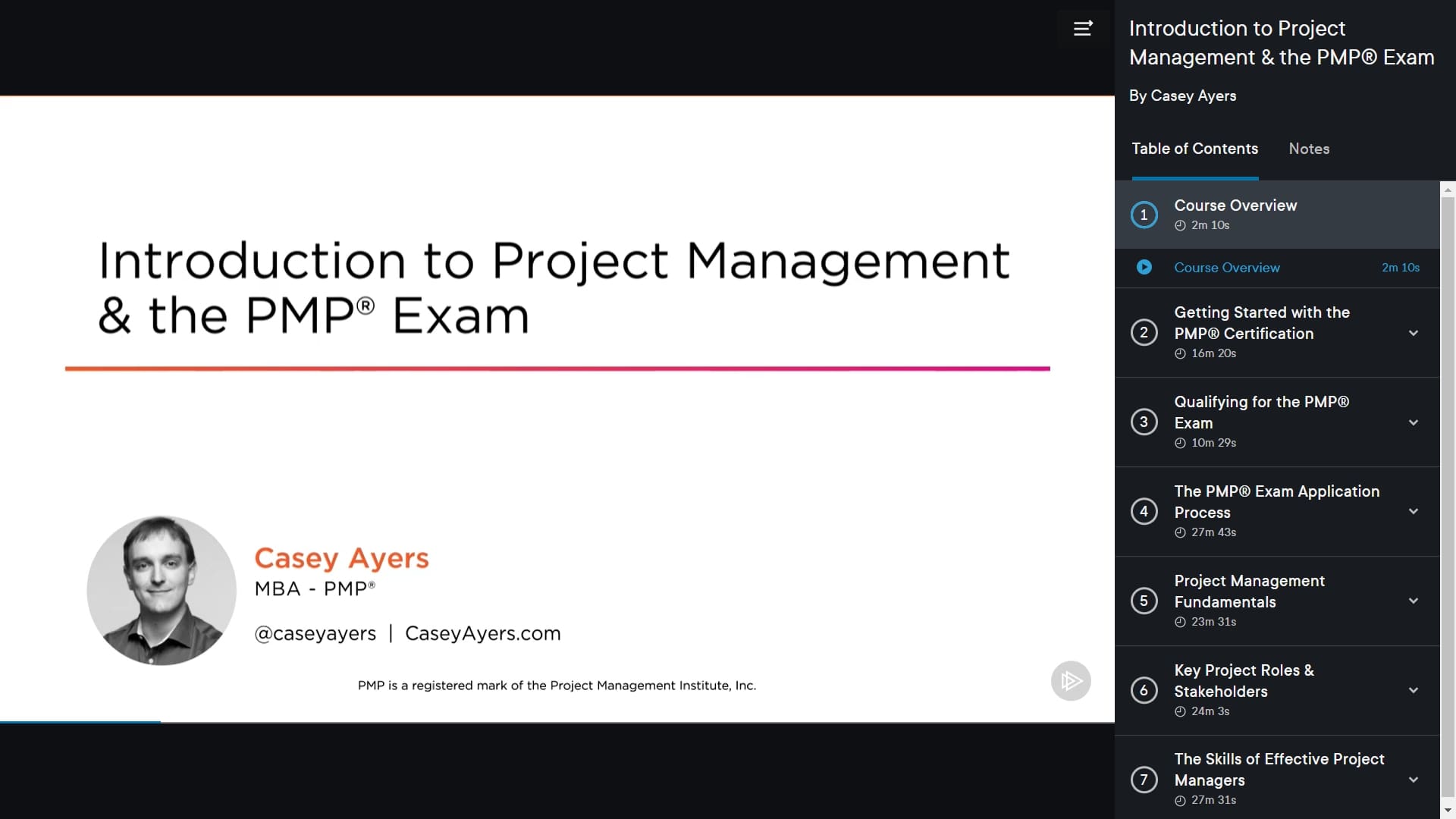
Task: Expand Getting Started with the PMP Certification
Action: 1414,333
